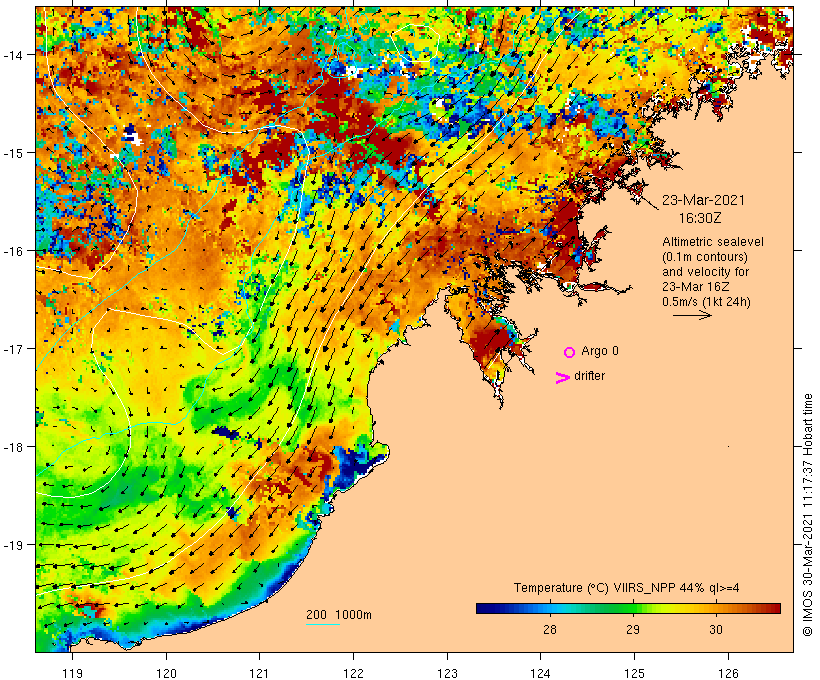Click the '(0.1m contours)' text line
Viewport: 820px width, 680px height.
[x=704, y=257]
